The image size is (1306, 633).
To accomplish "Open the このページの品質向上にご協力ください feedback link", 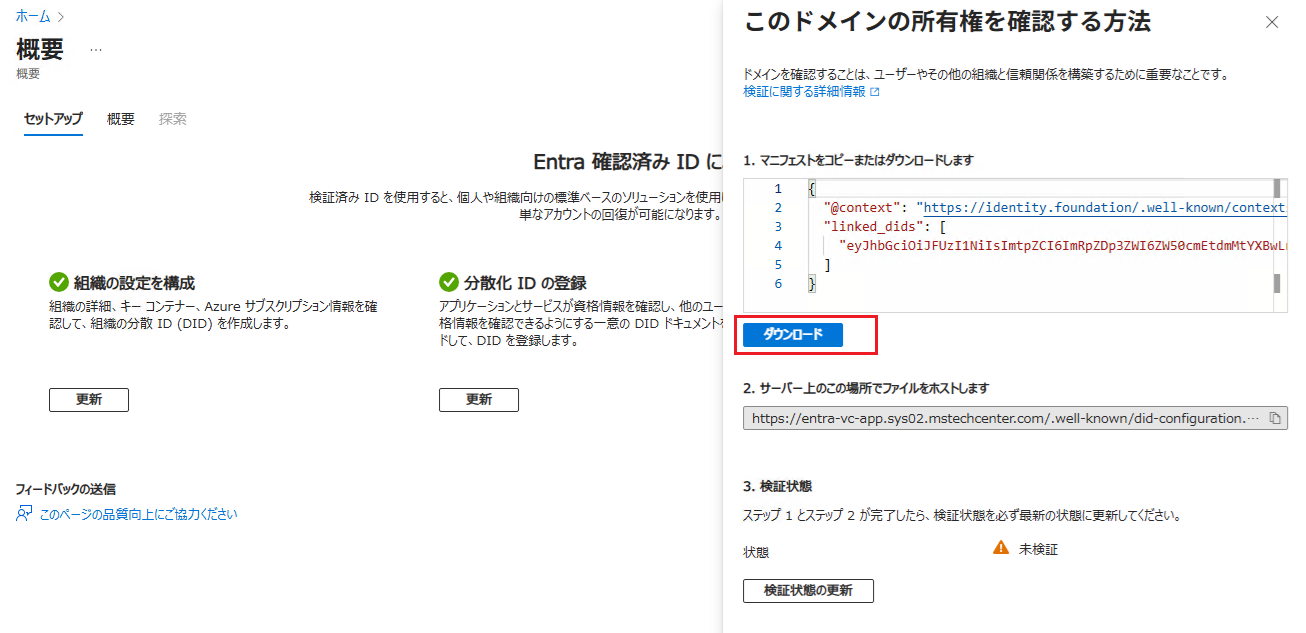I will (138, 514).
